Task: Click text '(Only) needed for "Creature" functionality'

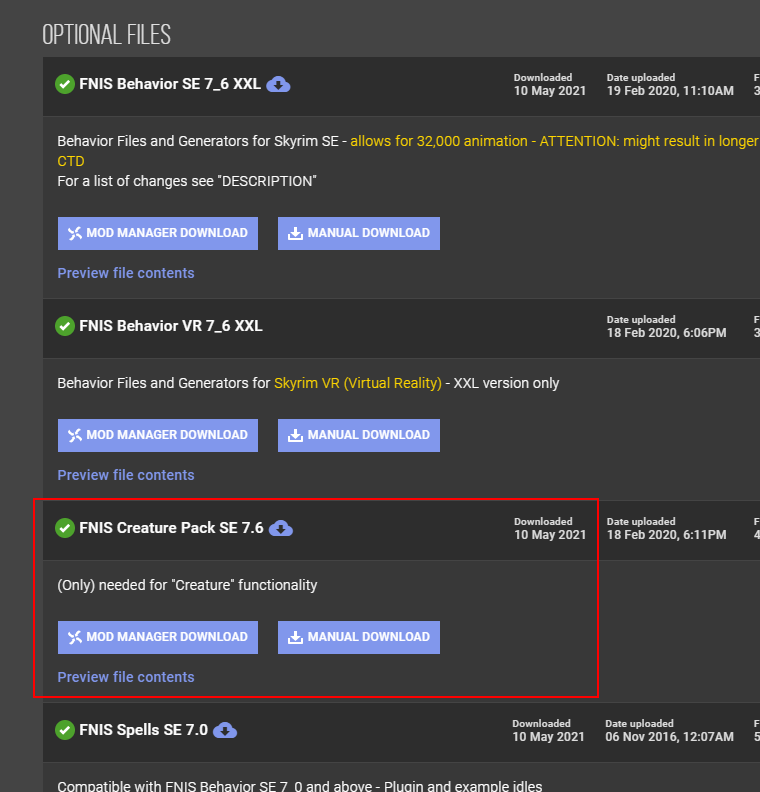Action: tap(187, 585)
